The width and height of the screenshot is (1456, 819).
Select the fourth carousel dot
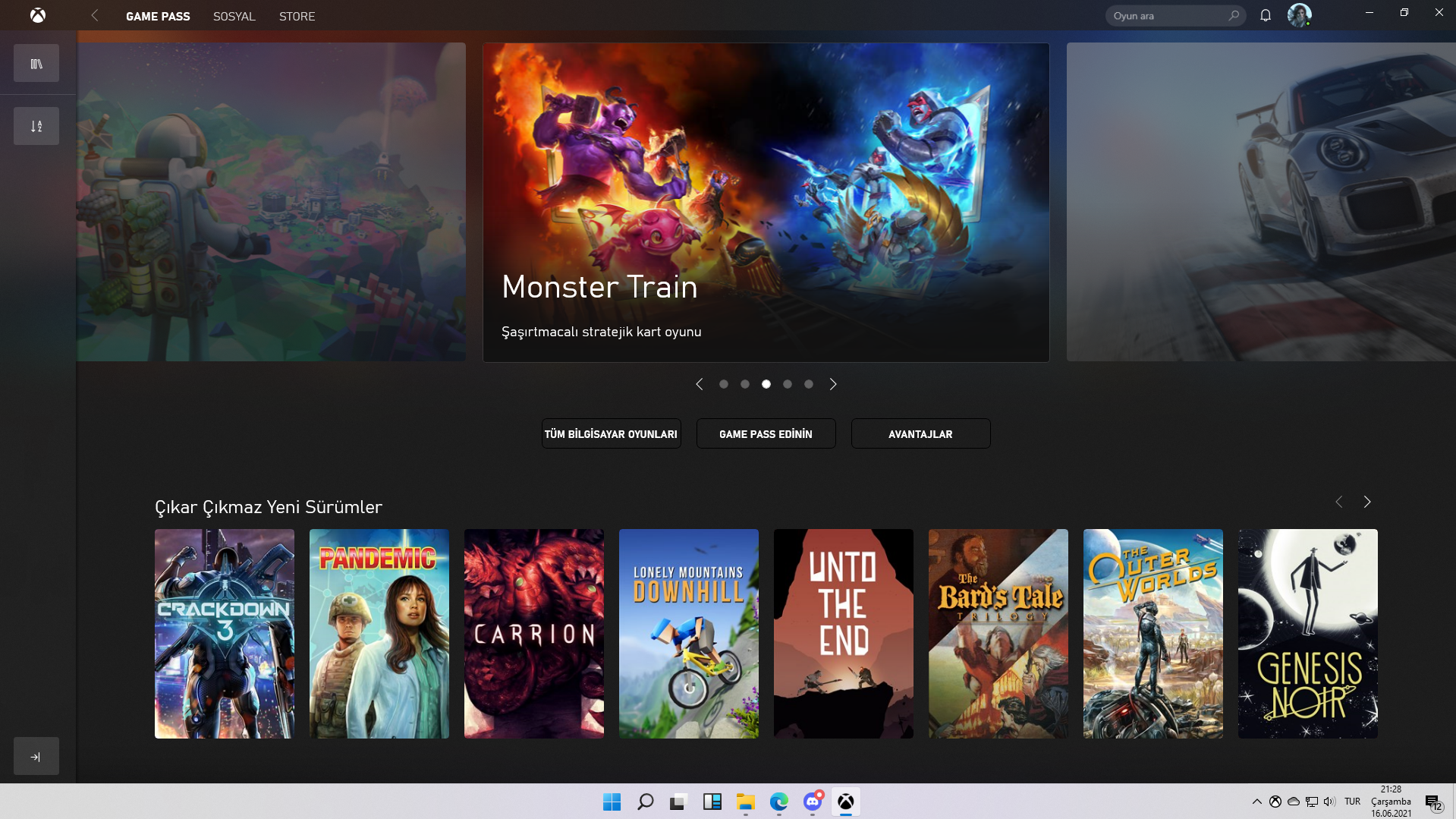point(788,384)
